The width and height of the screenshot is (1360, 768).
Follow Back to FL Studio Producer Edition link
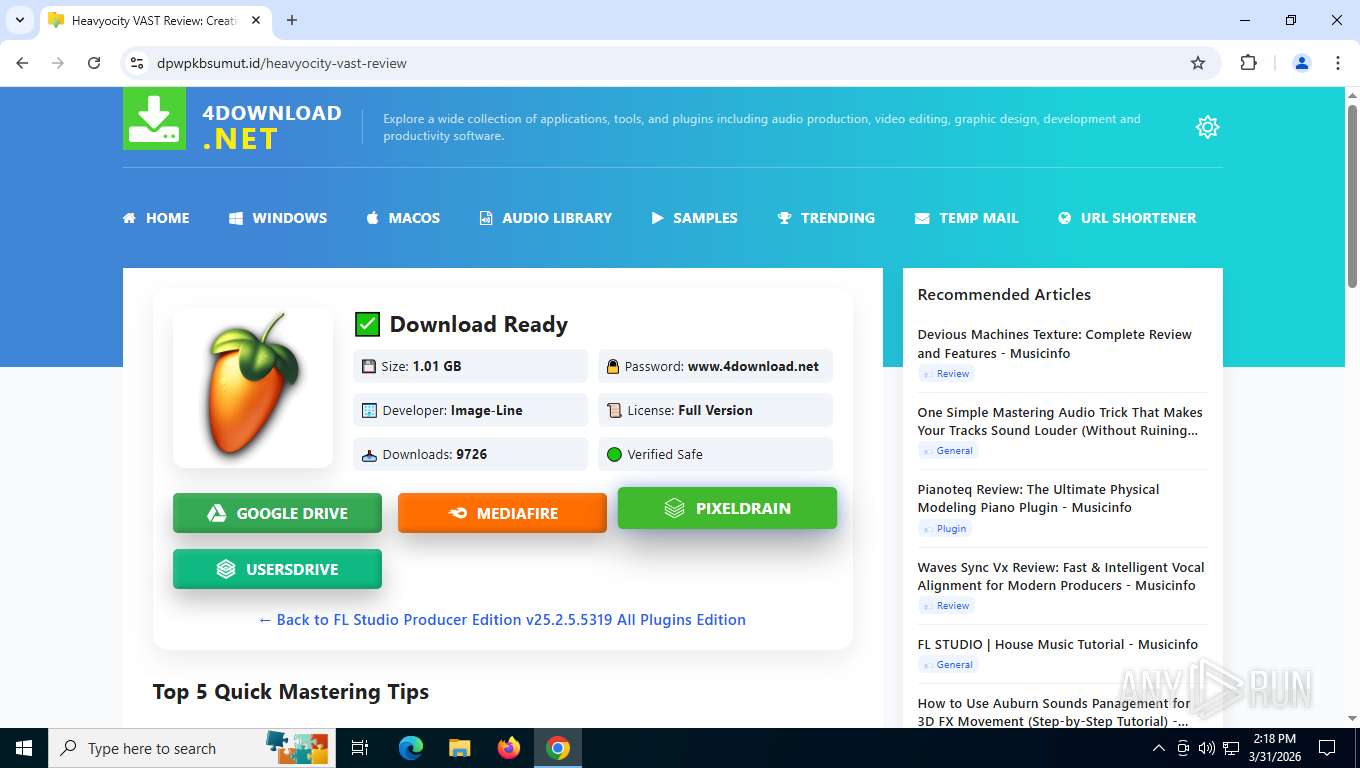502,620
